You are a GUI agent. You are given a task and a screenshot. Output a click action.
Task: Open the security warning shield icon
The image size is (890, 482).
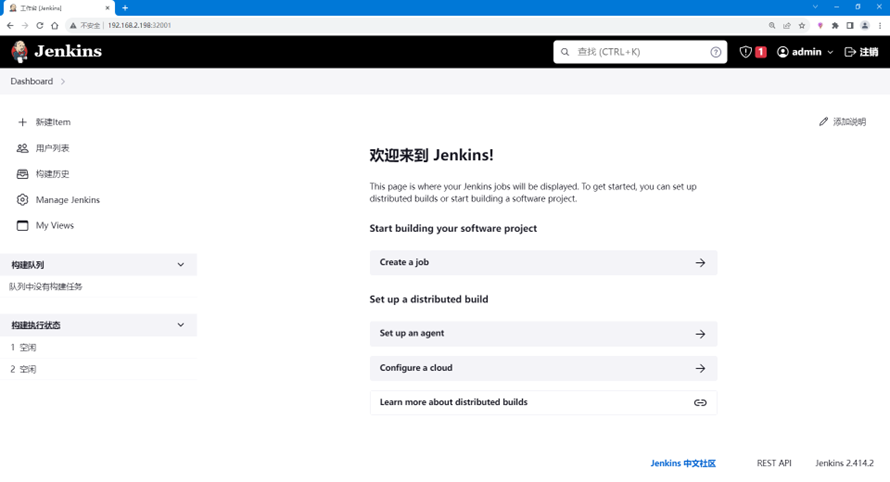coord(745,52)
